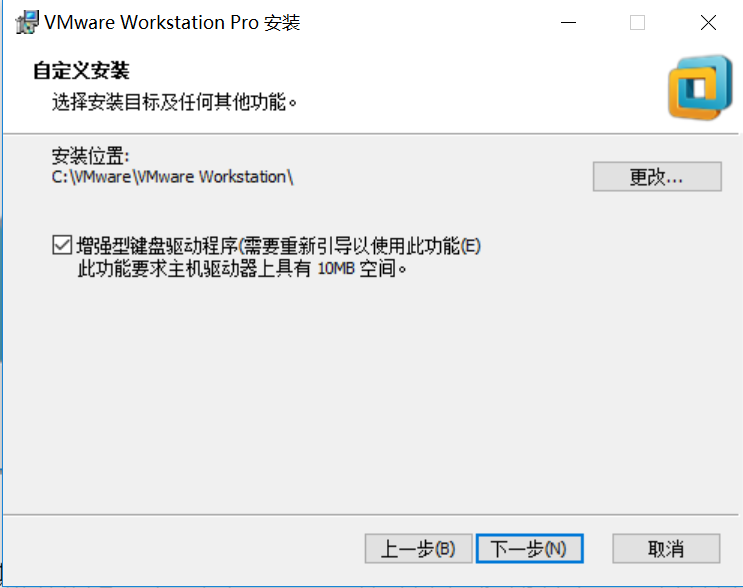Click the disabled maximize window button
Viewport: 743px width, 588px height.
click(x=637, y=22)
